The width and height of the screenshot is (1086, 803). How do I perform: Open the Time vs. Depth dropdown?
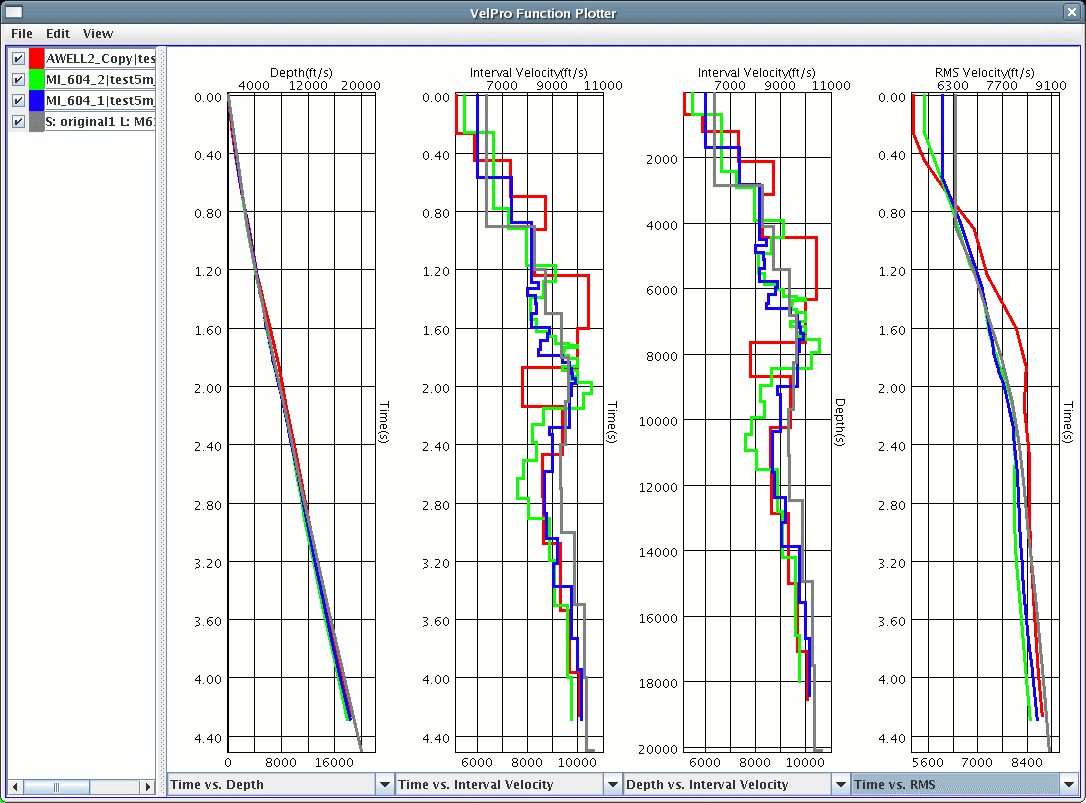pos(281,784)
